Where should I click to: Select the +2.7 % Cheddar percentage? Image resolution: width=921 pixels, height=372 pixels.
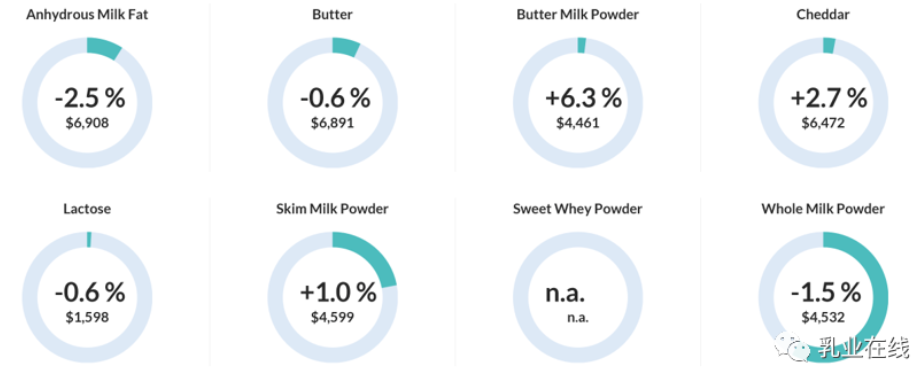(x=828, y=98)
